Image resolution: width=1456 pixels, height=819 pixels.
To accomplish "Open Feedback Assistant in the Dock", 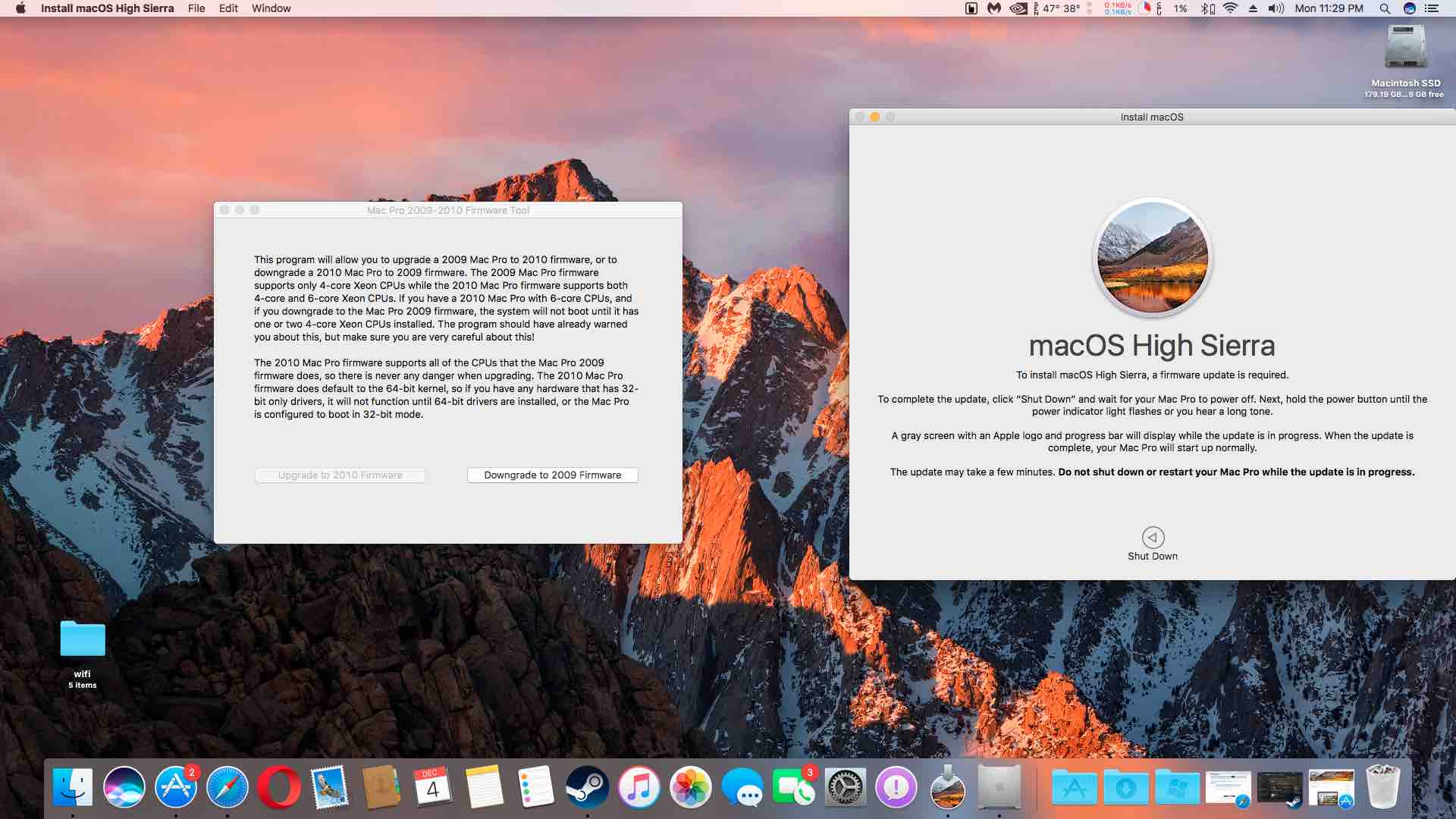I will (x=896, y=787).
